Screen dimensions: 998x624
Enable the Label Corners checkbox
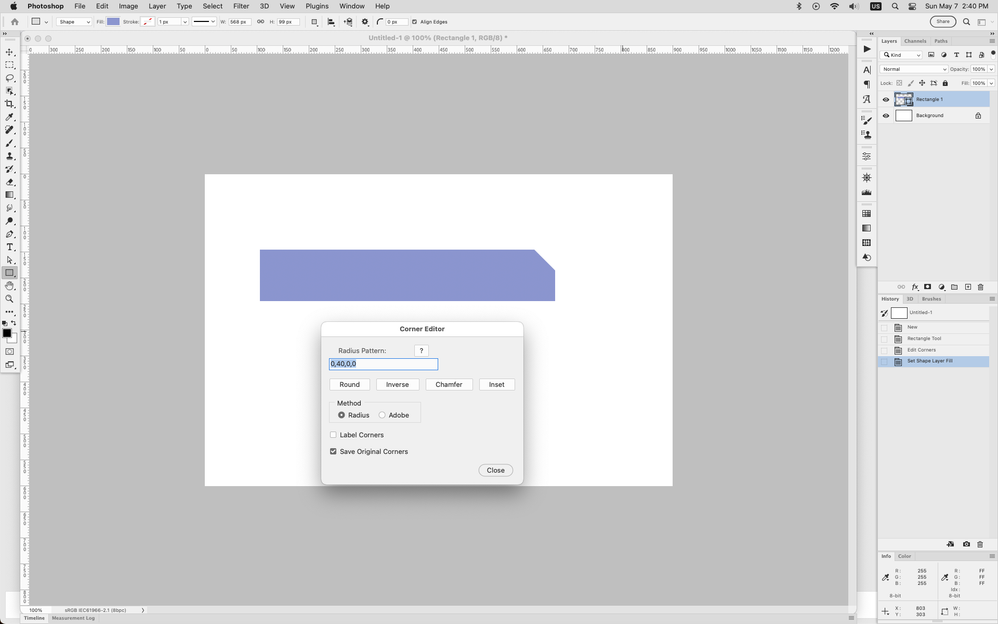pos(333,434)
